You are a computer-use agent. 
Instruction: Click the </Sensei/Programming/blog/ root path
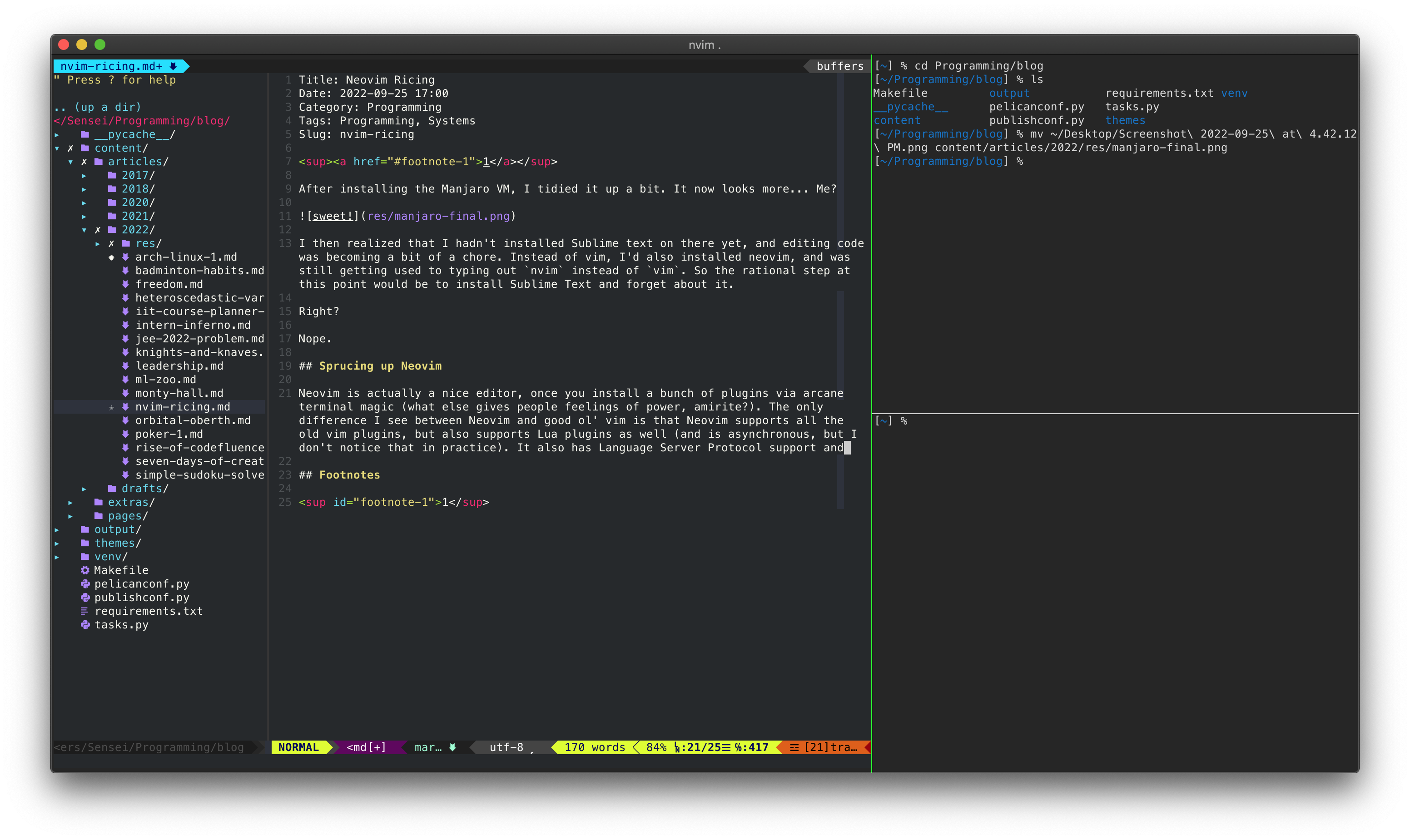tap(142, 121)
